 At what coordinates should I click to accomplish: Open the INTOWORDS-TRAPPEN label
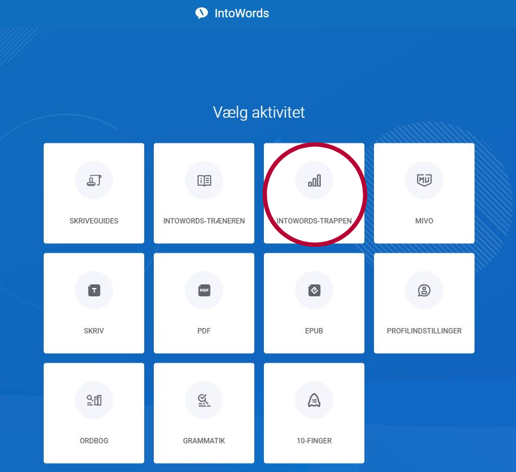click(314, 221)
